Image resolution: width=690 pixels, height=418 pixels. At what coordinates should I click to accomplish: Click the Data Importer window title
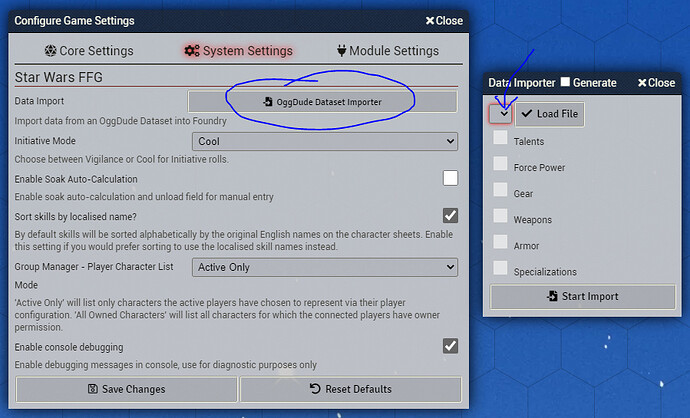pyautogui.click(x=522, y=83)
